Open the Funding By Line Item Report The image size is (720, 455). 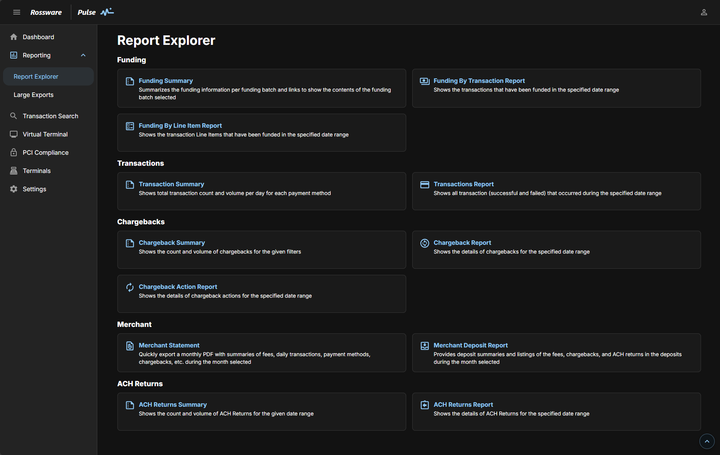tap(180, 126)
